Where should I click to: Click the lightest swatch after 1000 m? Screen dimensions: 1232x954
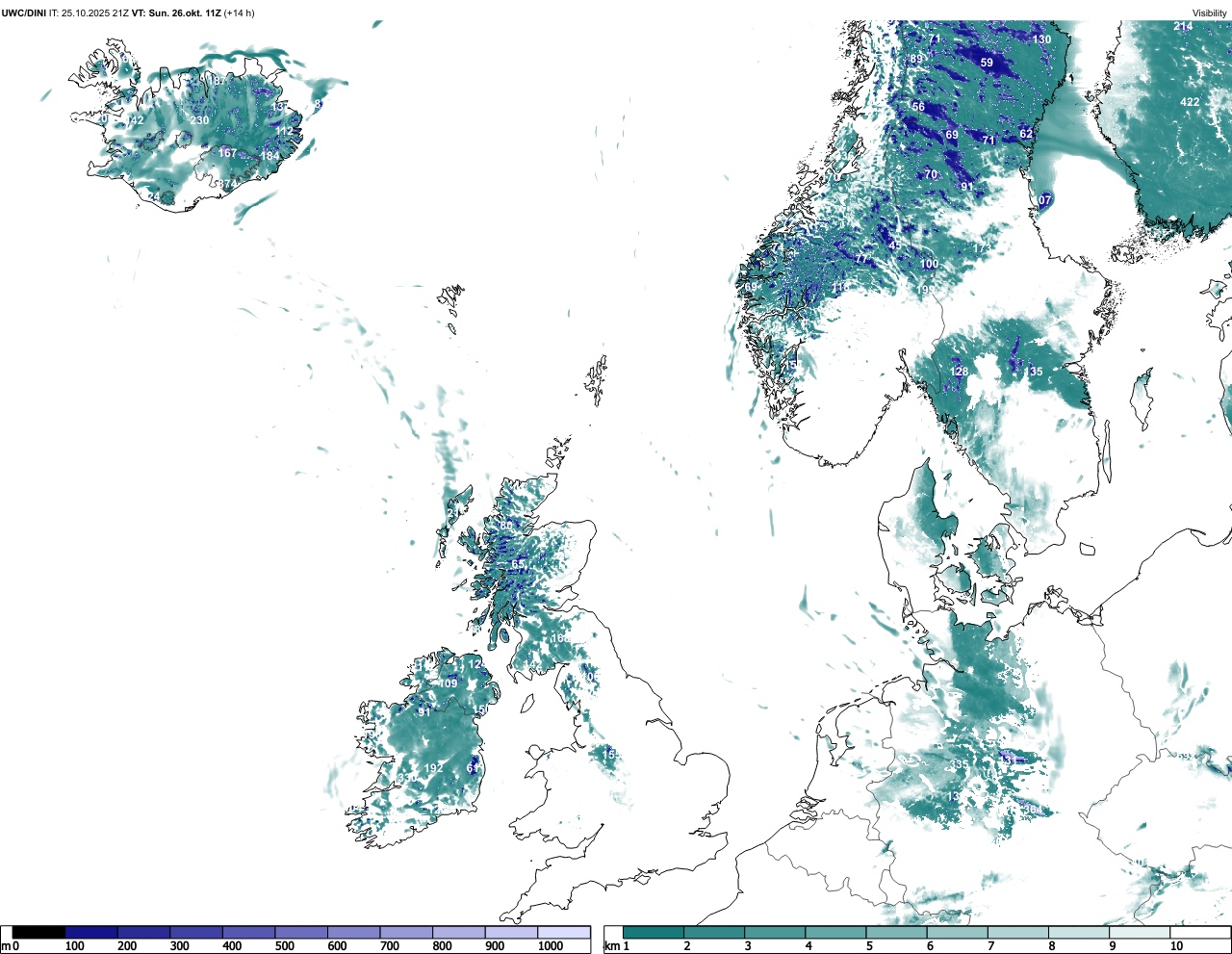[564, 932]
